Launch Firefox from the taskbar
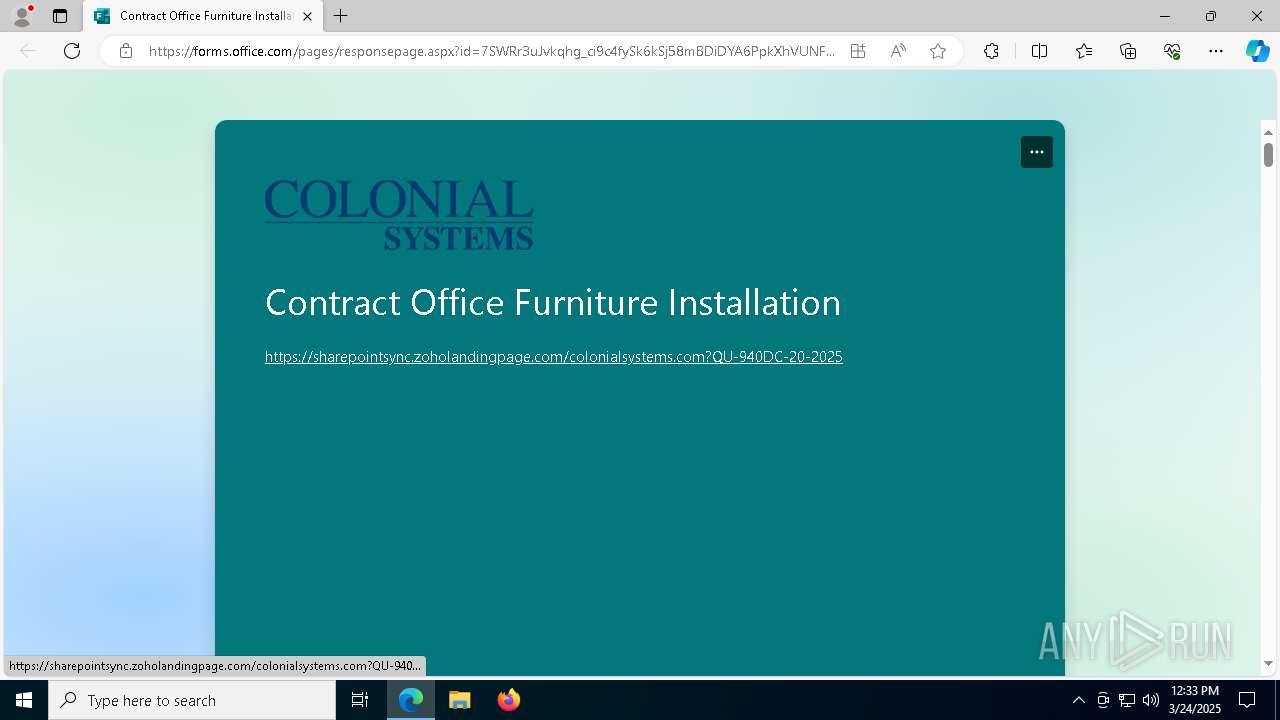 509,700
